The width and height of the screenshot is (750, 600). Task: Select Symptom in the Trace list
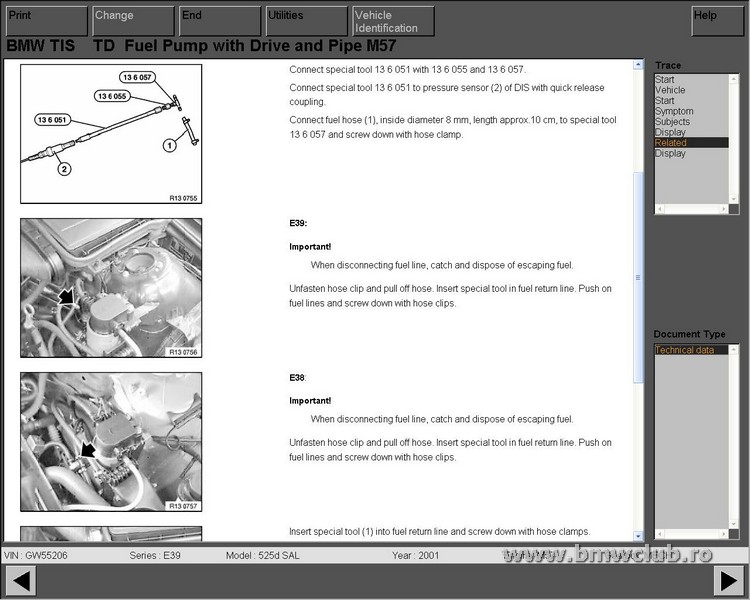[674, 111]
